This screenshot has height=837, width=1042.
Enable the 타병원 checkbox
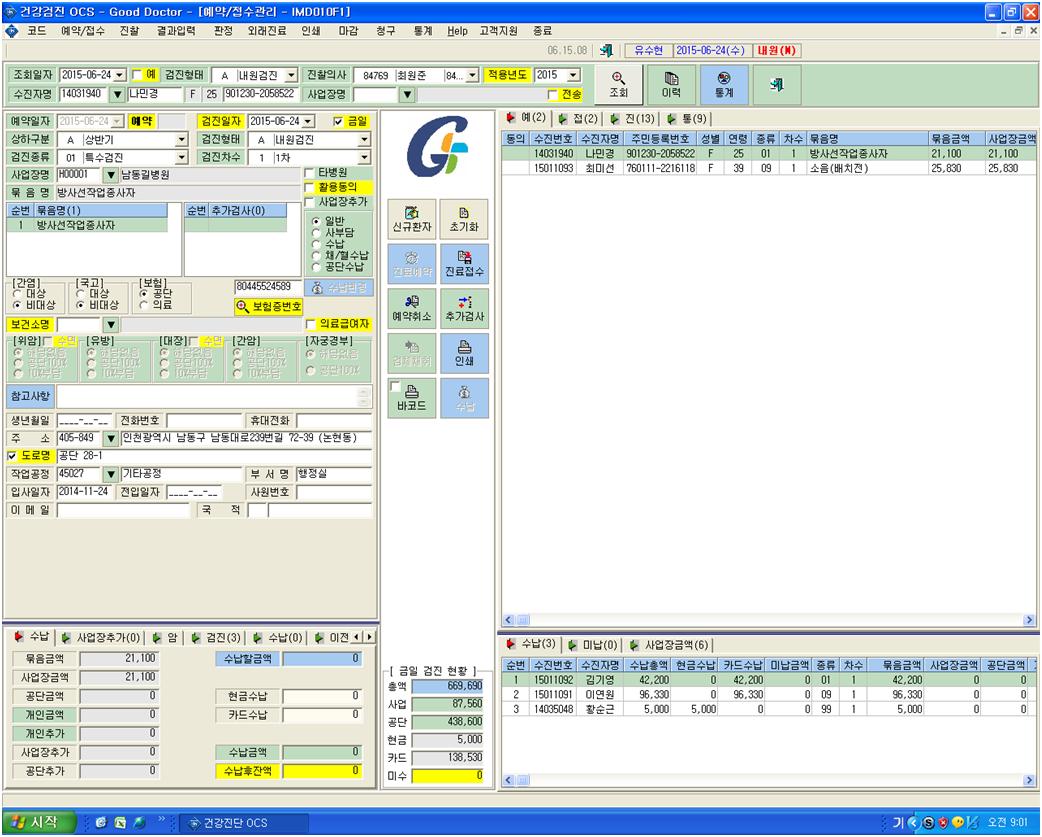(309, 173)
